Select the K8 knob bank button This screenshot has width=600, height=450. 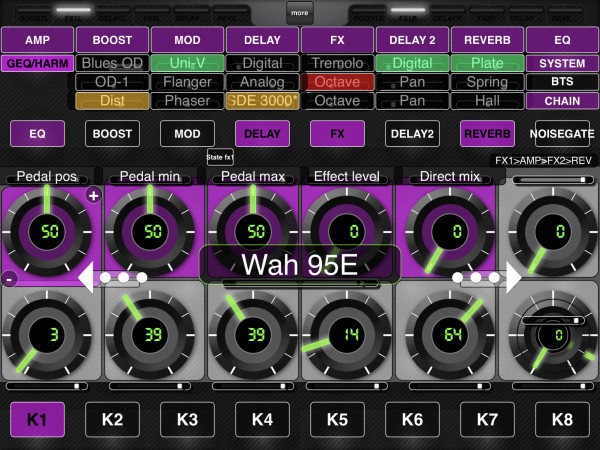pos(562,419)
